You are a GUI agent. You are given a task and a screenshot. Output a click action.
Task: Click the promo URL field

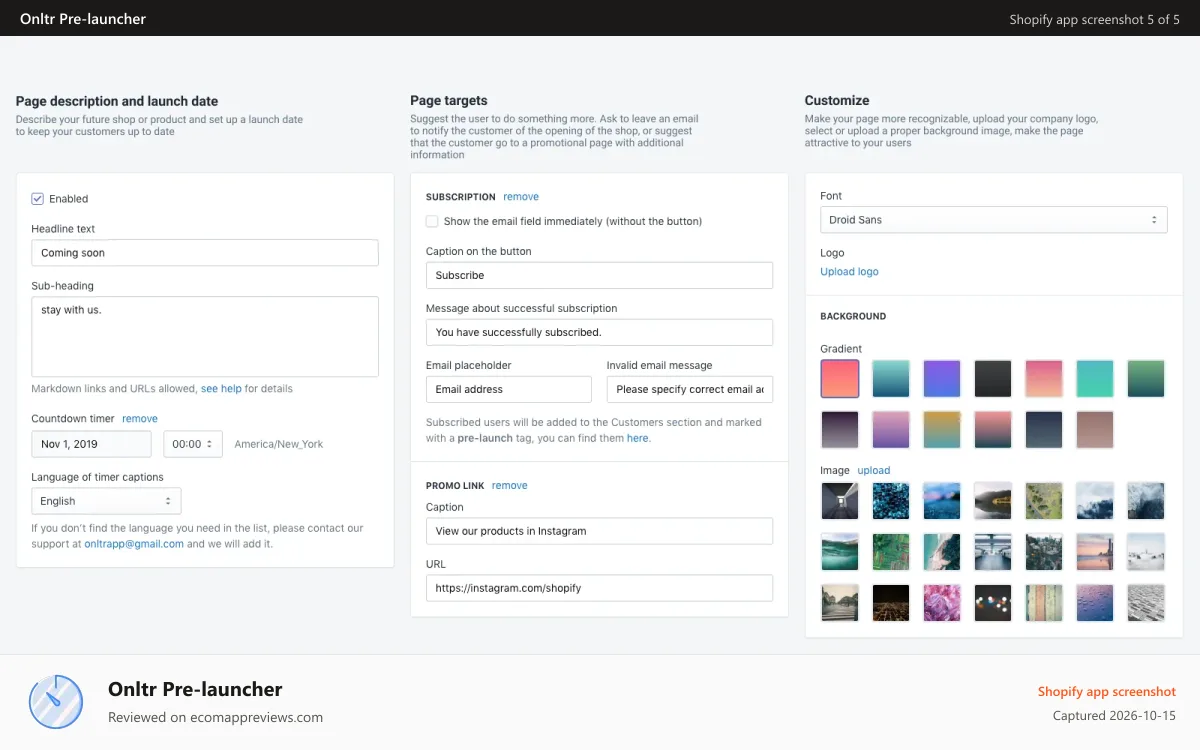(599, 588)
